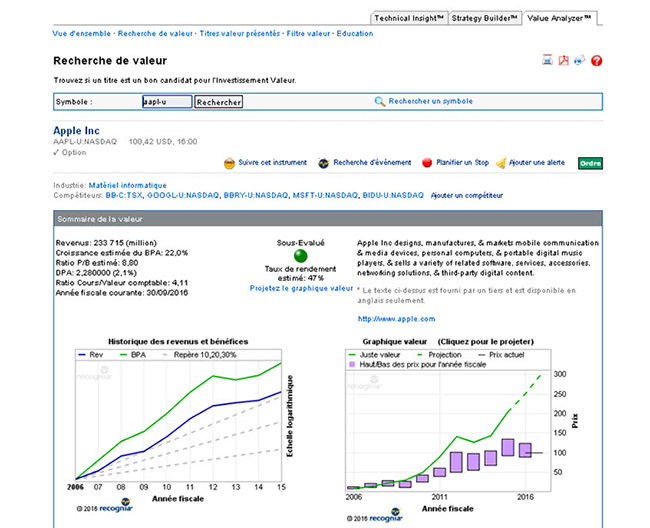Viewport: 650px width, 528px height.
Task: Click the 'Revenus: 233 715 (million)' text
Action: [106, 243]
